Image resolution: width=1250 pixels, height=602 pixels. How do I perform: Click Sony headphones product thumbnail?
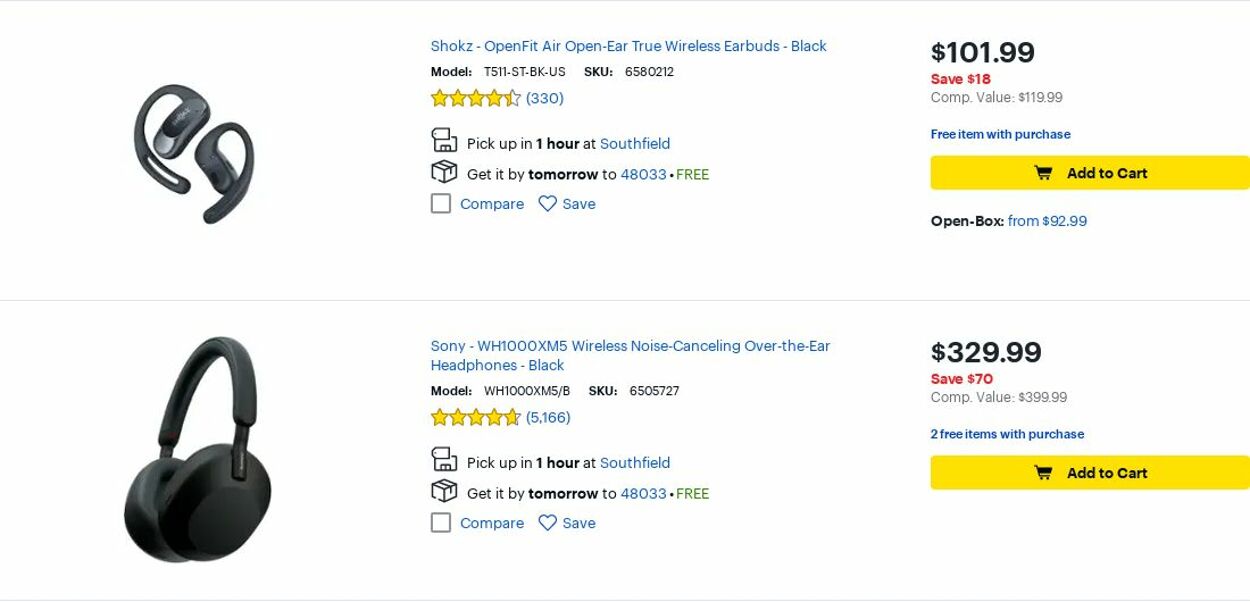pos(197,449)
